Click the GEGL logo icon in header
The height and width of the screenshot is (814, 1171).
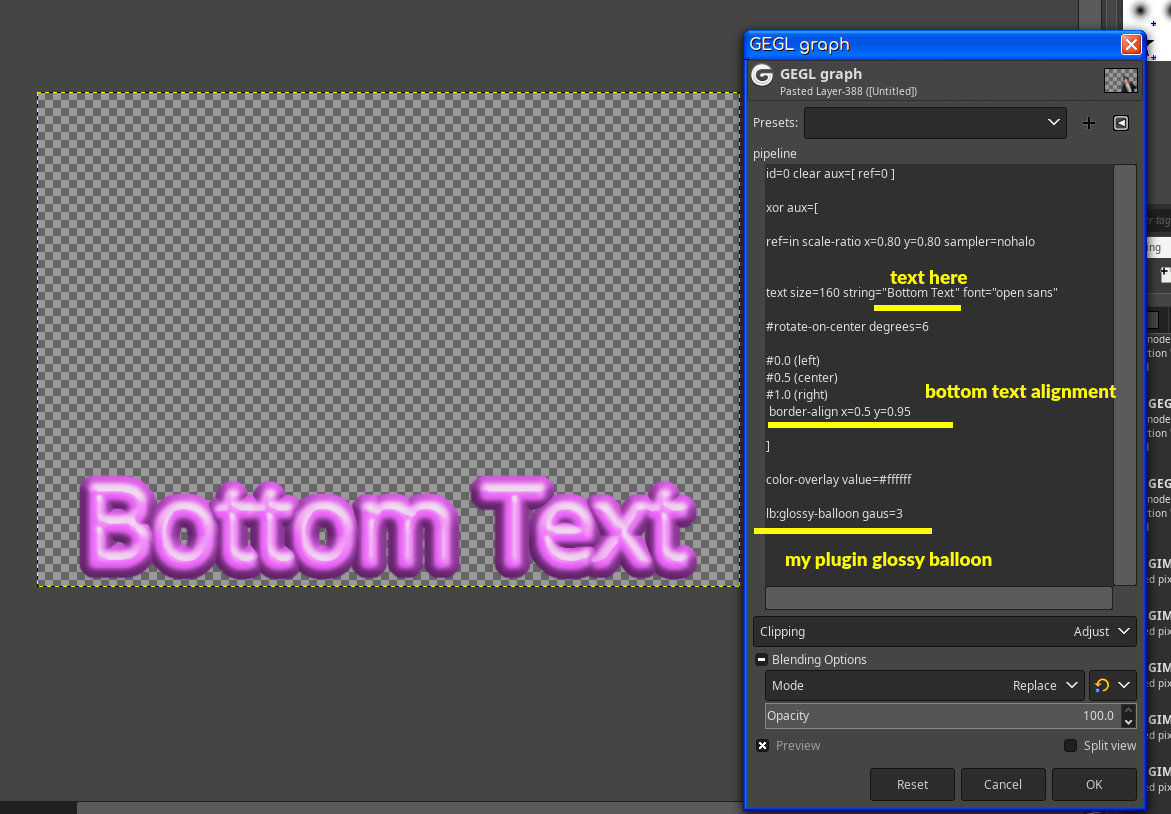pyautogui.click(x=762, y=75)
